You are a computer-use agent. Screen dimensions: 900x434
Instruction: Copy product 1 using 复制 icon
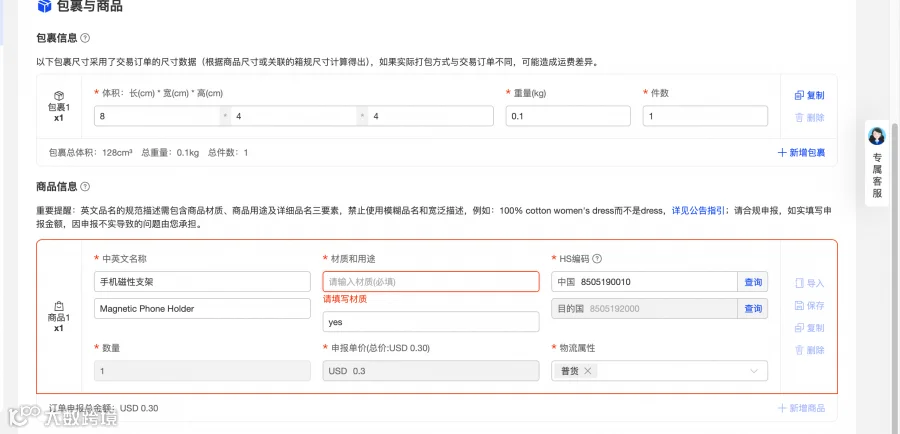(x=800, y=328)
